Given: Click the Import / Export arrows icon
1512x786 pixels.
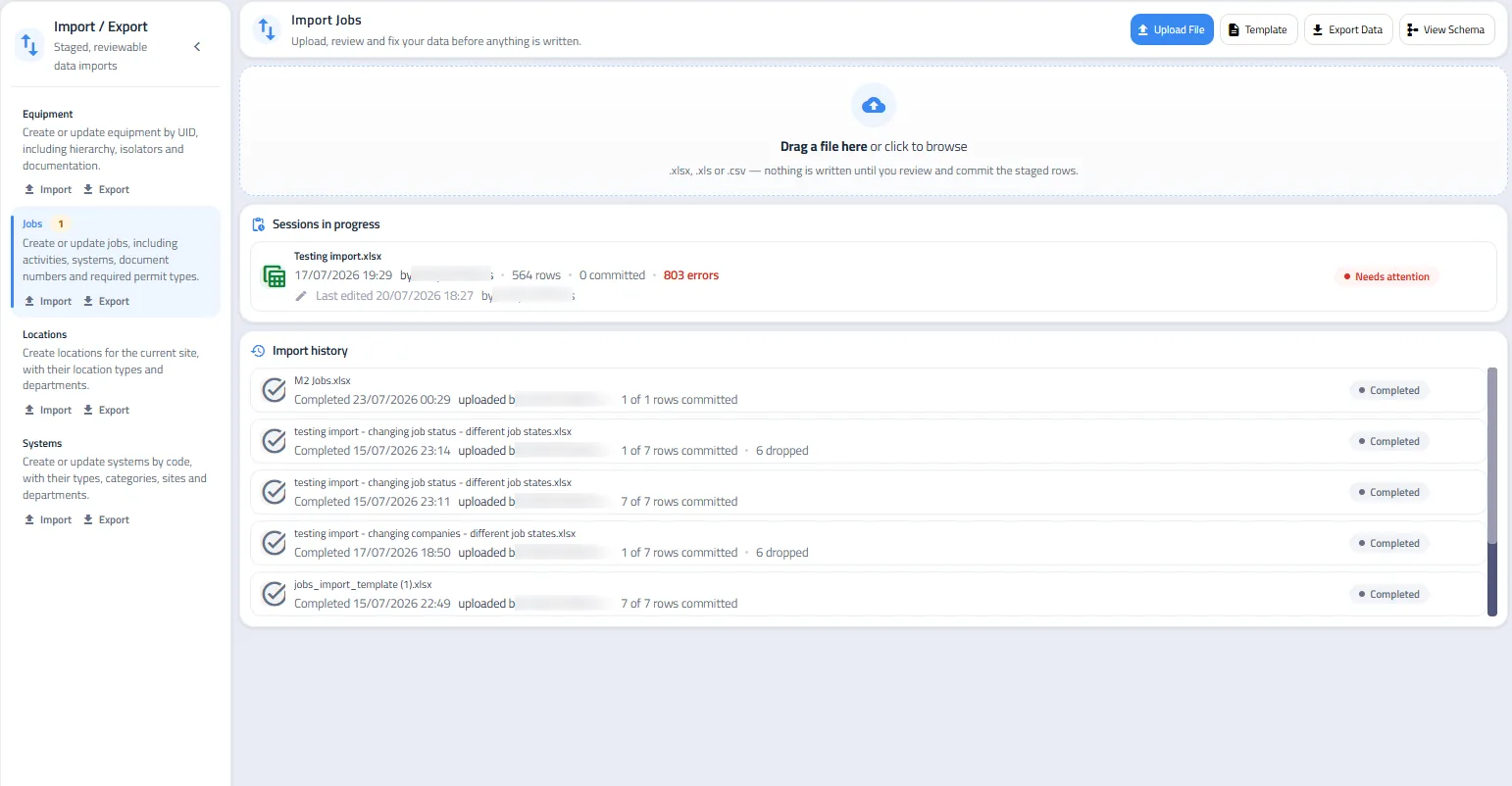Looking at the screenshot, I should coord(29,45).
